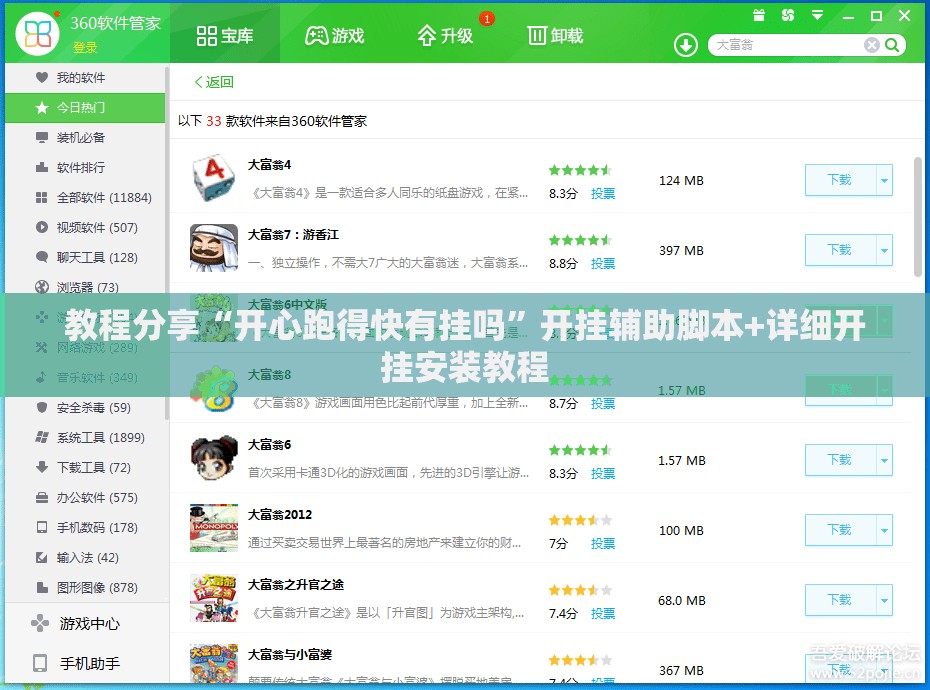Open 手机数码 (178) category
Image resolution: width=930 pixels, height=690 pixels.
[x=85, y=527]
